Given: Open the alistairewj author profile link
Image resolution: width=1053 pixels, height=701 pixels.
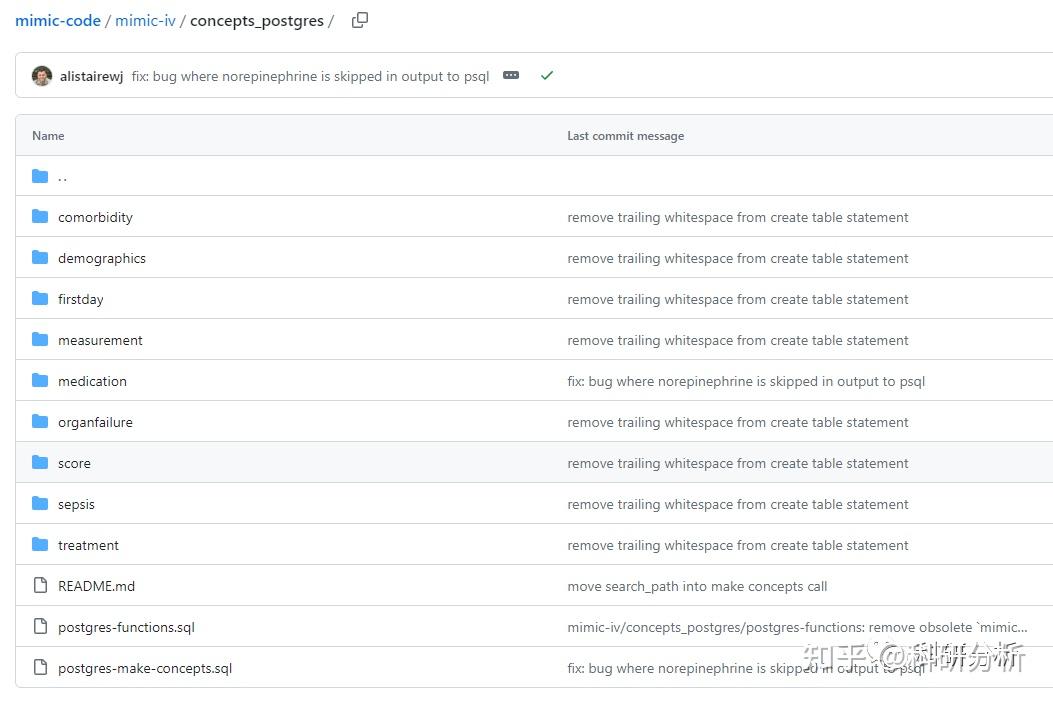Looking at the screenshot, I should click(91, 76).
